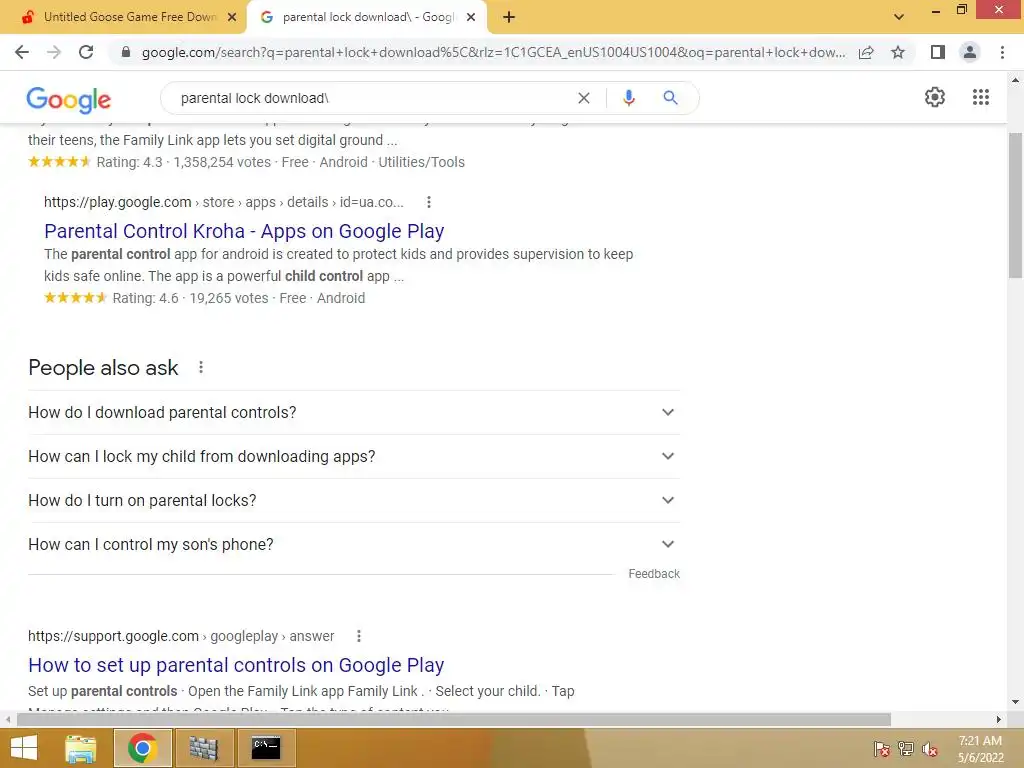
Task: Click the Feedback link
Action: 654,574
